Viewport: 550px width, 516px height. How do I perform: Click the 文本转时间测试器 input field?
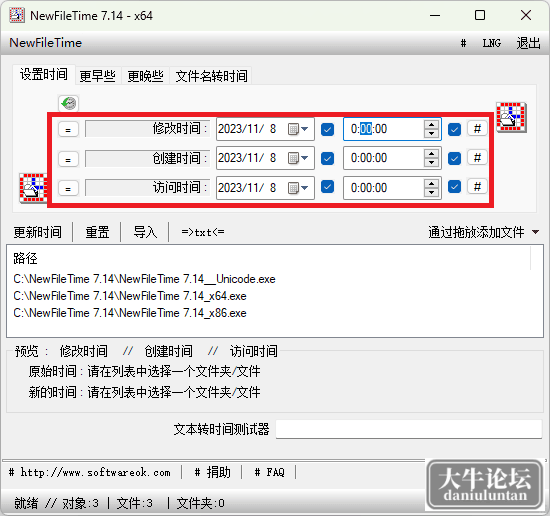pos(409,429)
